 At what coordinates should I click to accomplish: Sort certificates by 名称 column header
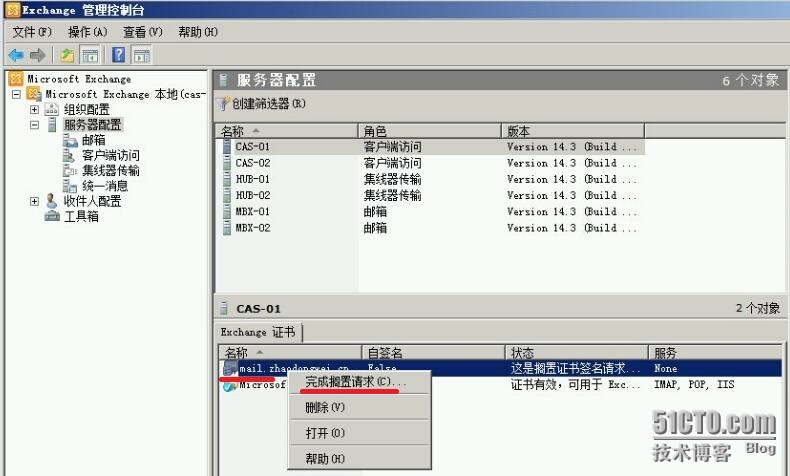290,352
